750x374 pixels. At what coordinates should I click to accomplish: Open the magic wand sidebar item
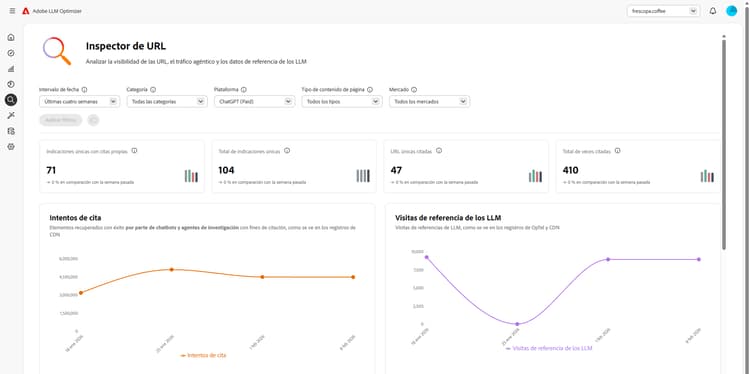point(11,115)
